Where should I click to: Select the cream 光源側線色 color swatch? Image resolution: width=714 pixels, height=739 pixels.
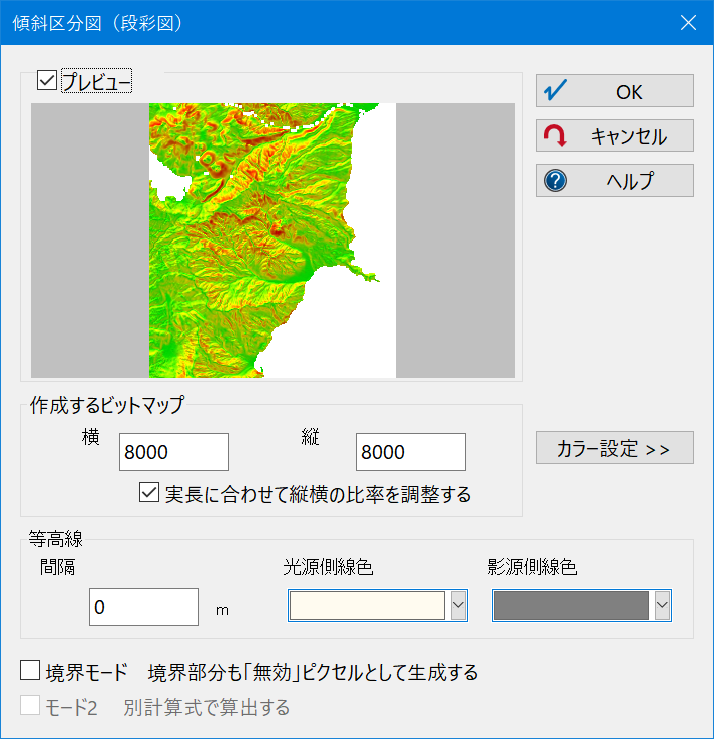pos(368,605)
